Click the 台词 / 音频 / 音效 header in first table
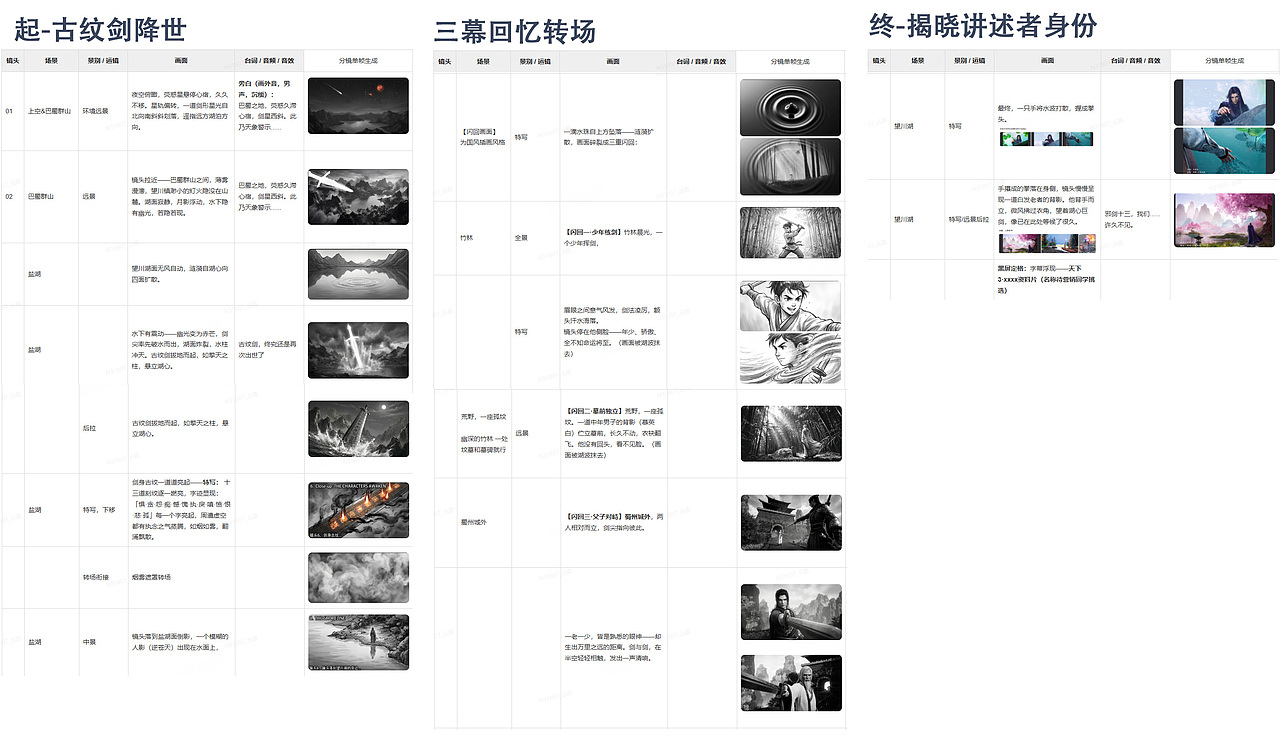 tap(268, 61)
